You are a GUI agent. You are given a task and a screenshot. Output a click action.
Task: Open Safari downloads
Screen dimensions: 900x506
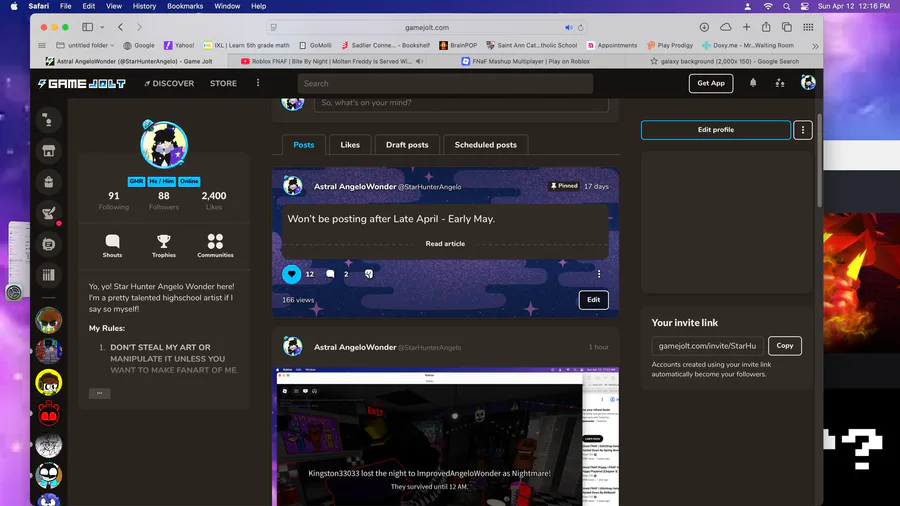pyautogui.click(x=704, y=27)
